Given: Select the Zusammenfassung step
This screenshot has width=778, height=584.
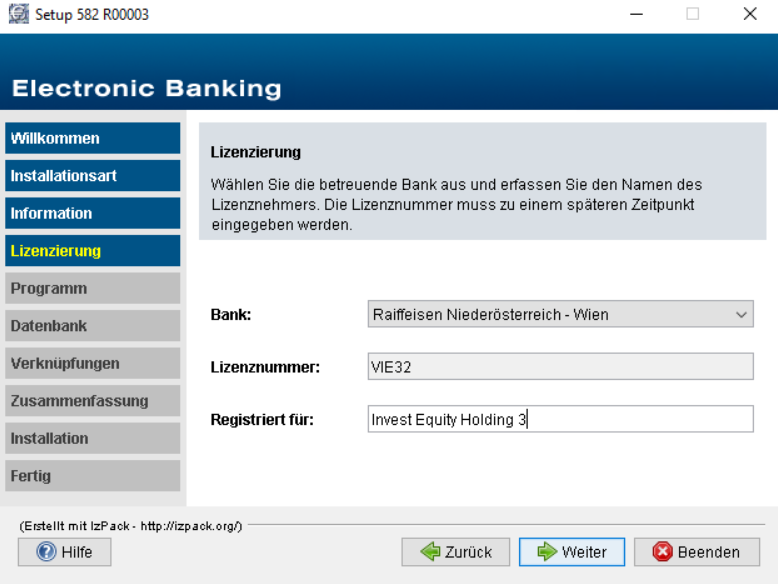Looking at the screenshot, I should tap(93, 401).
